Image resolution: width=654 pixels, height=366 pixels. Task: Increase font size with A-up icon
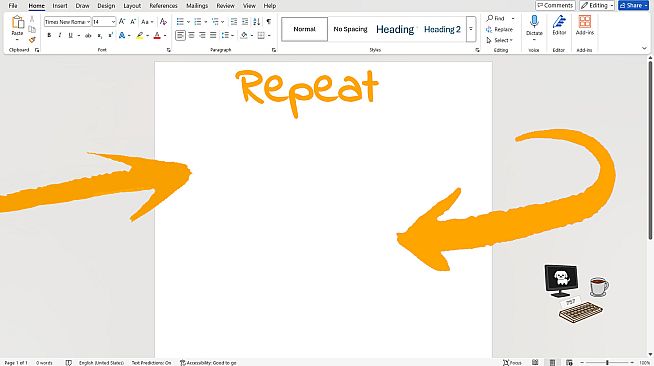point(122,22)
